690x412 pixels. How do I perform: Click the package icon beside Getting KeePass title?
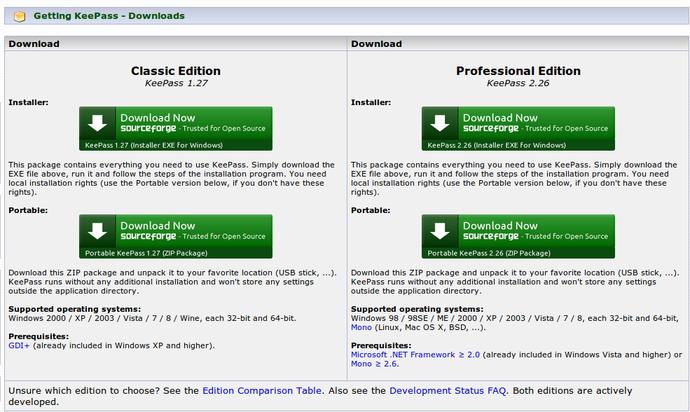pyautogui.click(x=18, y=17)
